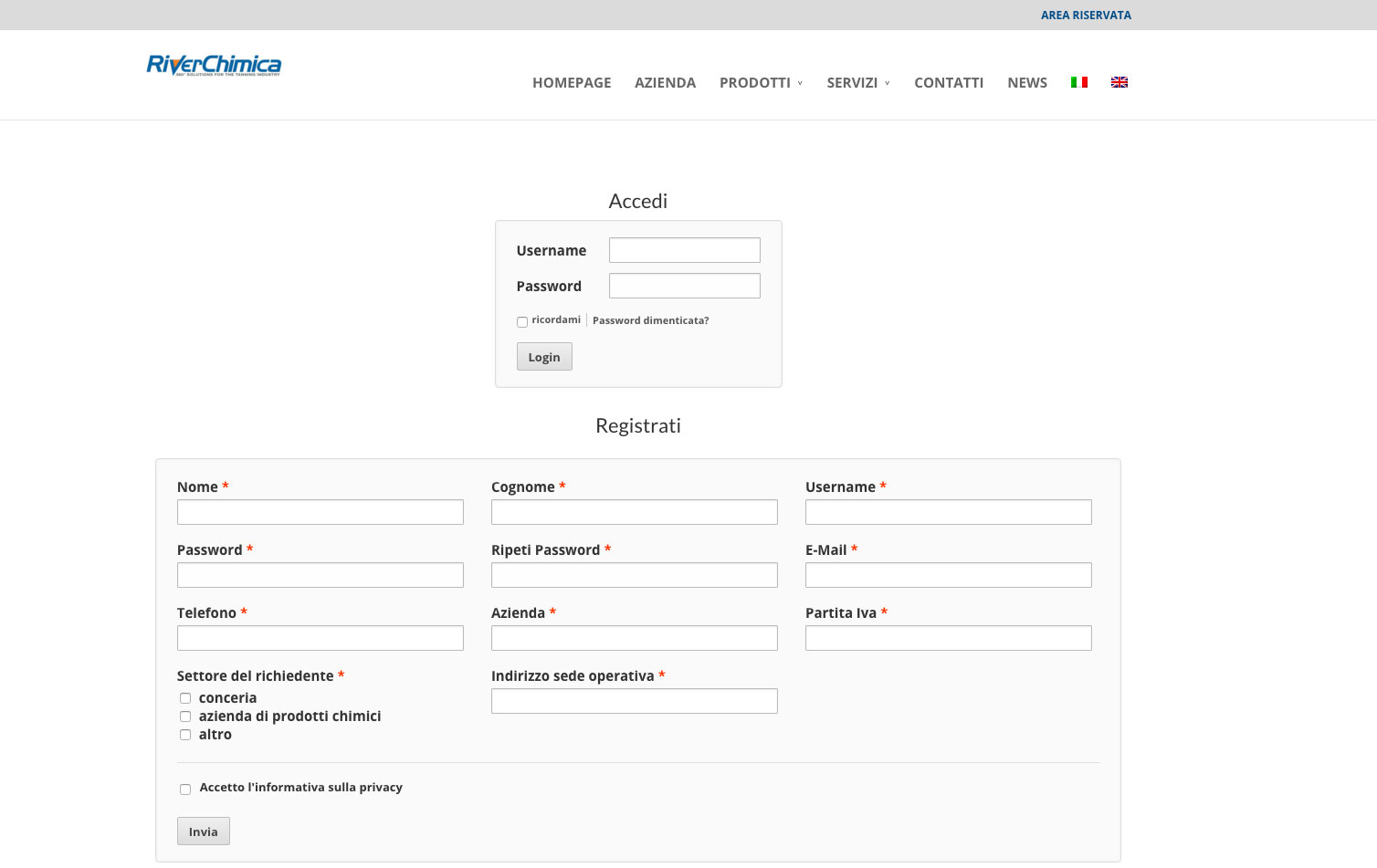Focus the login Password field
The height and width of the screenshot is (868, 1377).
point(685,286)
